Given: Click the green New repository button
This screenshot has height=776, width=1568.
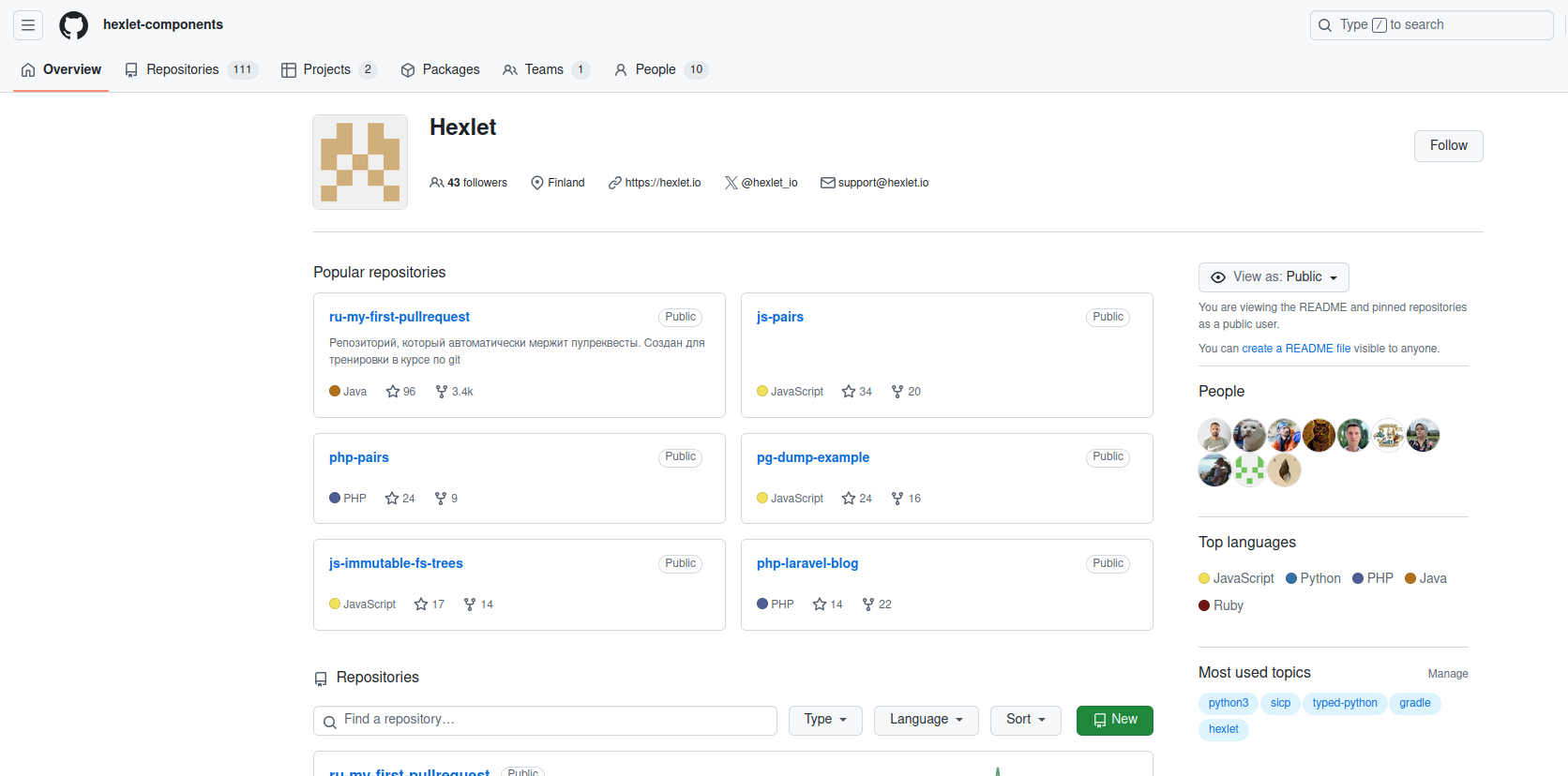Looking at the screenshot, I should 1115,720.
